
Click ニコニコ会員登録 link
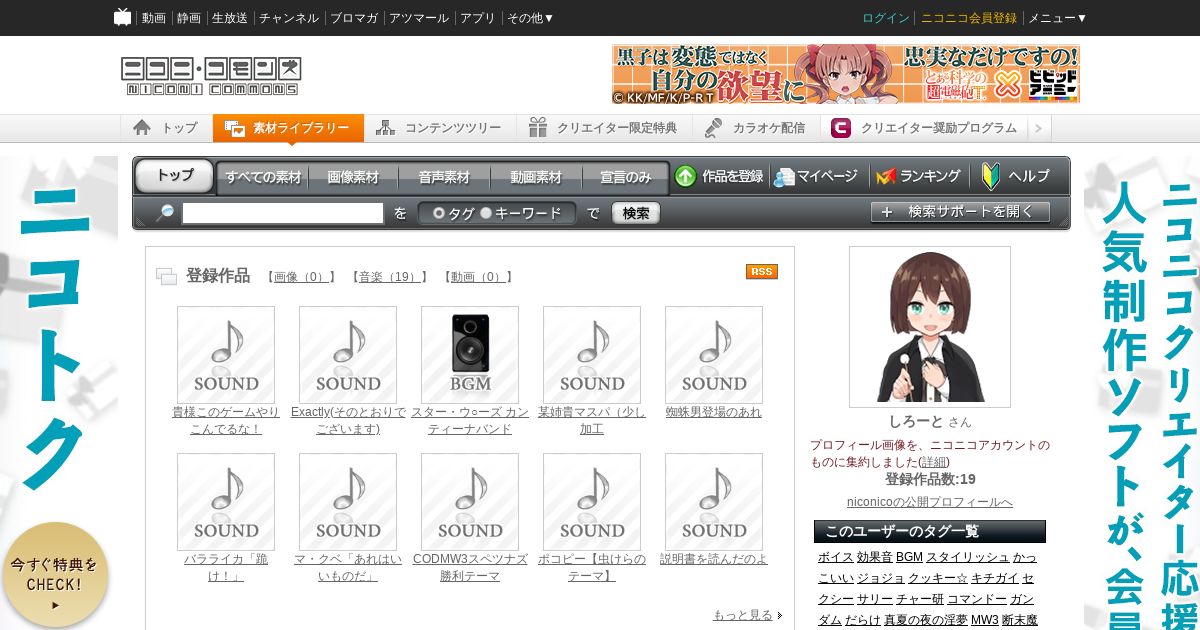(969, 18)
